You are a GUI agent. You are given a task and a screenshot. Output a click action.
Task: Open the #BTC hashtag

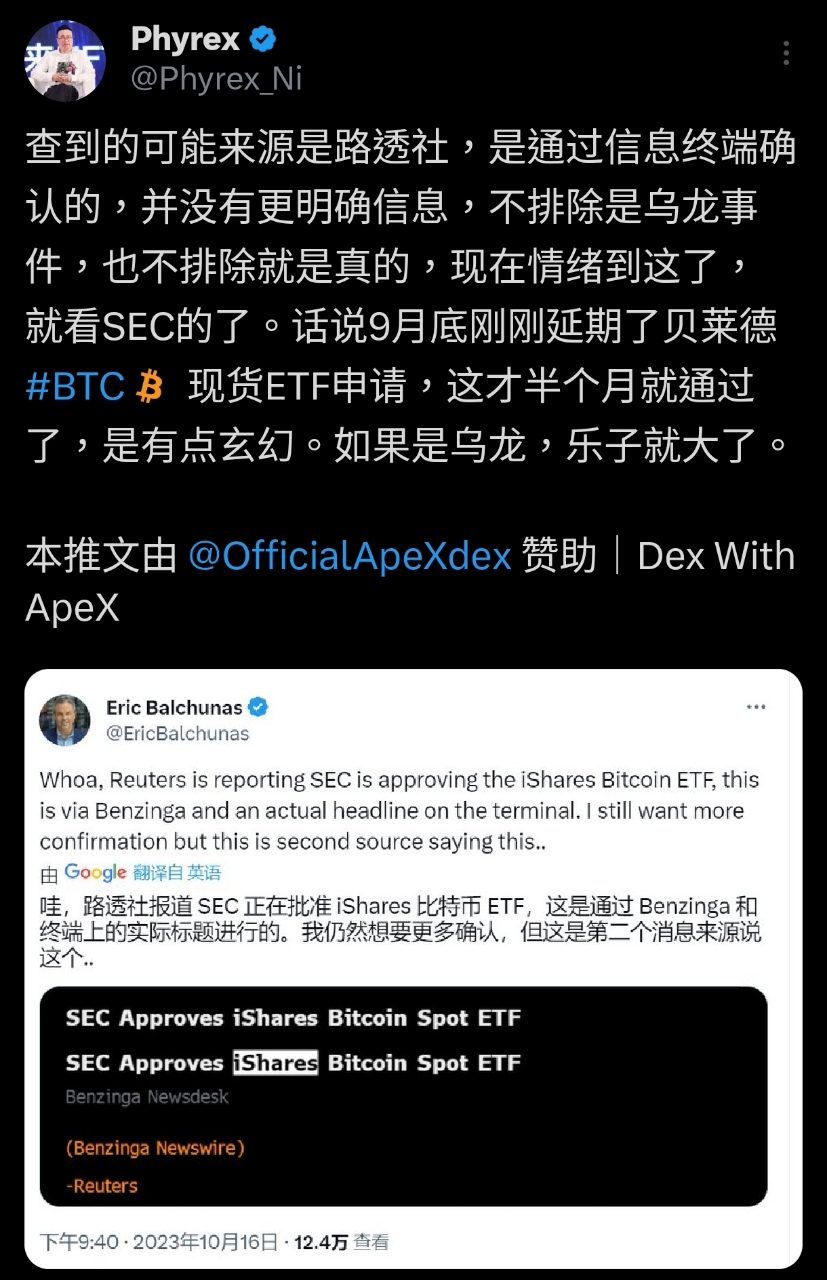pyautogui.click(x=75, y=386)
